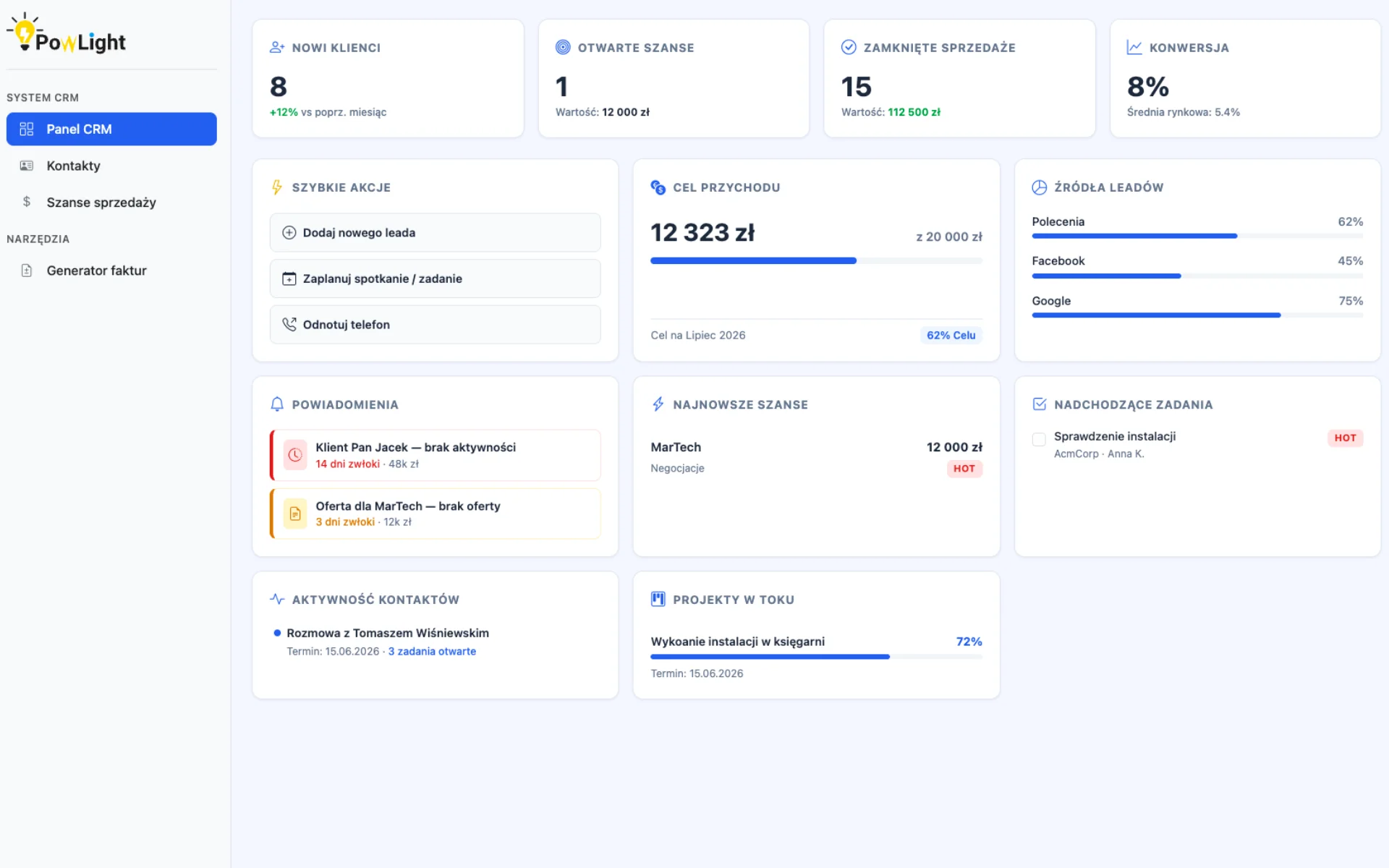Open the Klient Pan Jacek notification
This screenshot has width=1389, height=868.
tap(435, 455)
